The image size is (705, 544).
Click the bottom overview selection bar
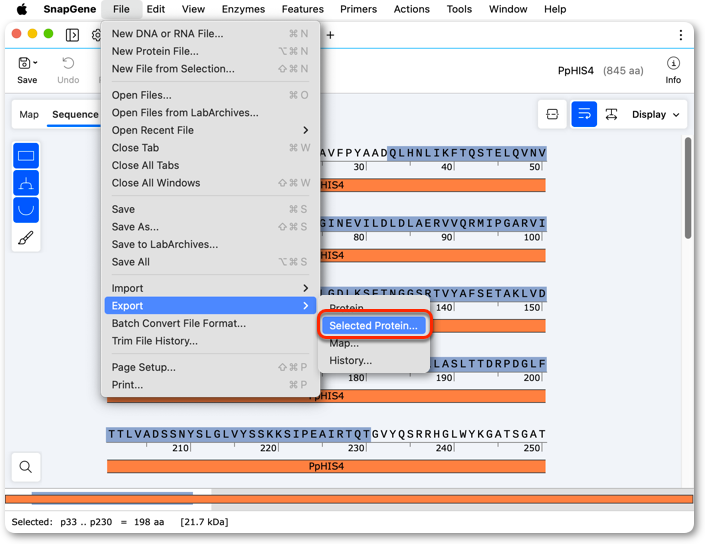(x=112, y=499)
